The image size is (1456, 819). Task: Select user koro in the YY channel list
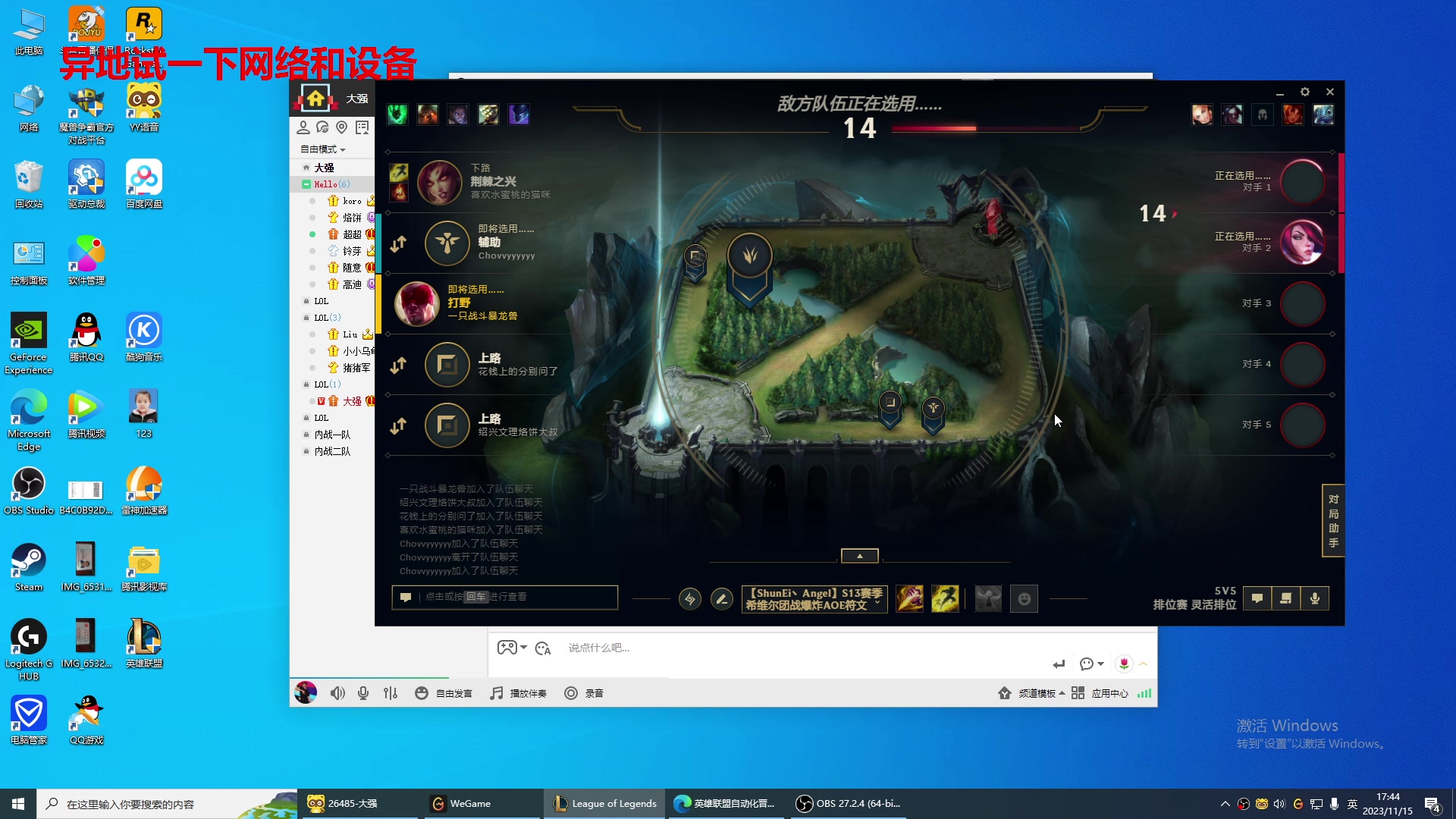click(x=352, y=201)
